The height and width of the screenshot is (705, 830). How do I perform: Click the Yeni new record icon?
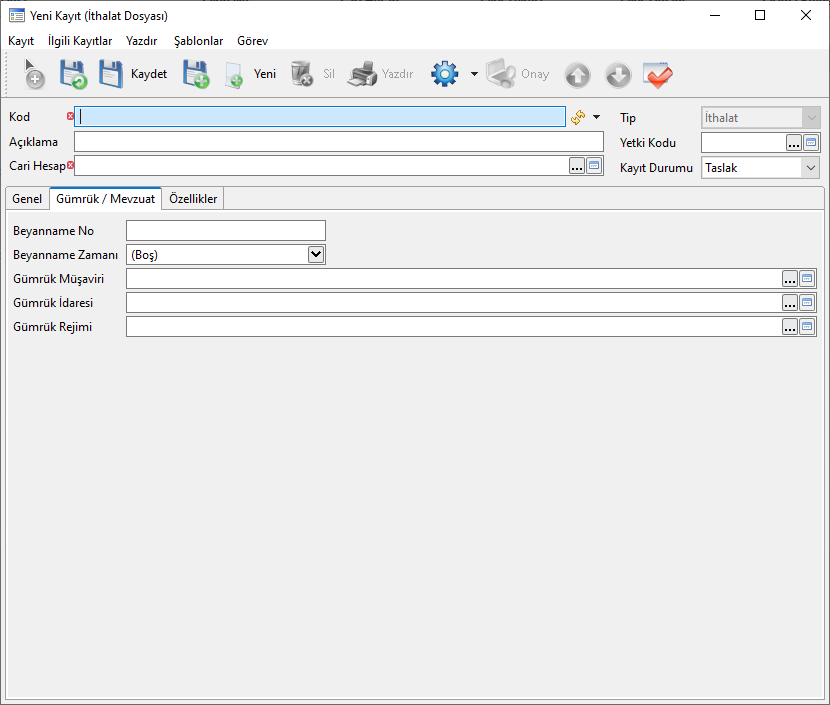click(x=250, y=74)
